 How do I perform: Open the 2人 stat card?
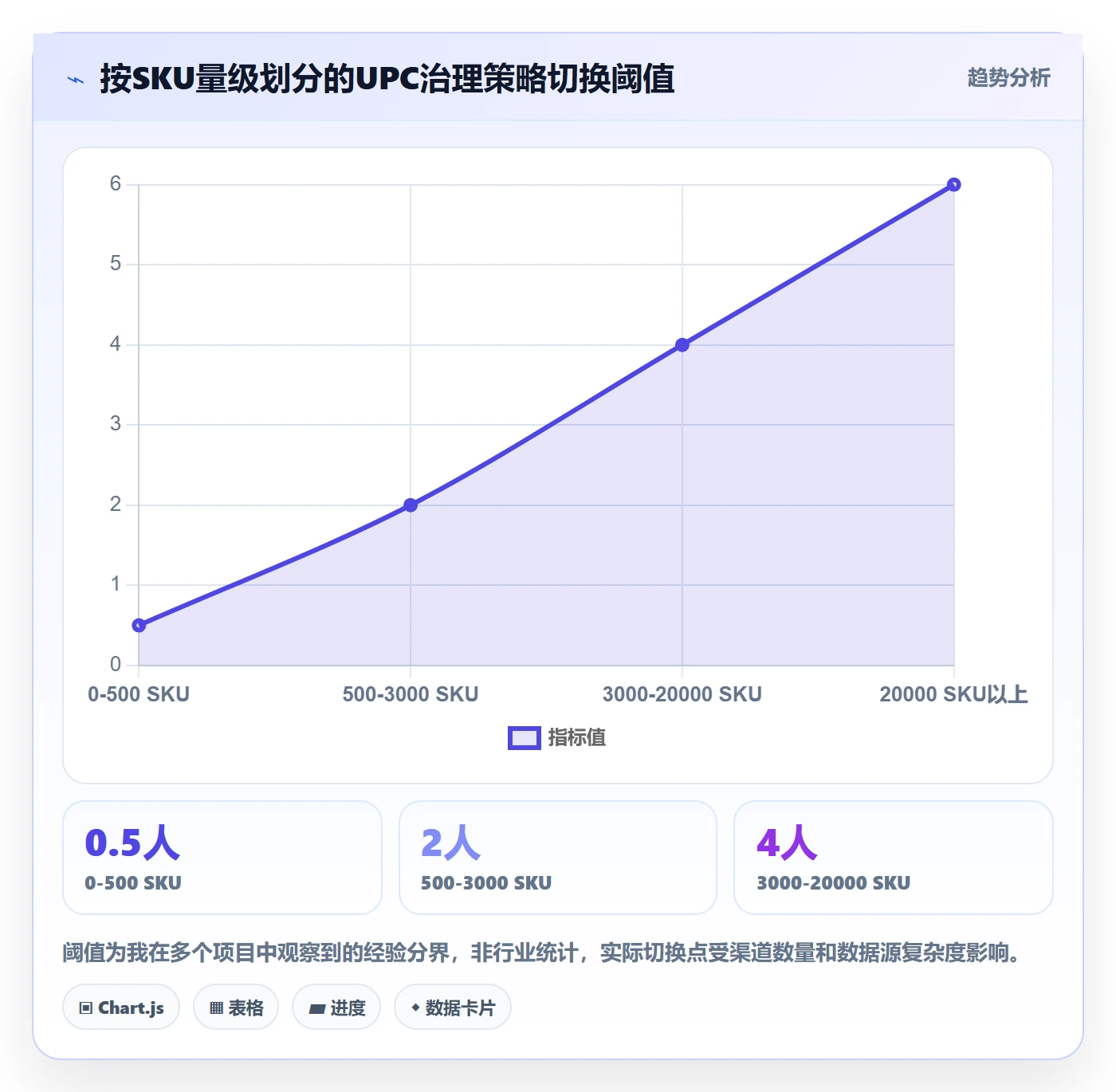tap(558, 858)
